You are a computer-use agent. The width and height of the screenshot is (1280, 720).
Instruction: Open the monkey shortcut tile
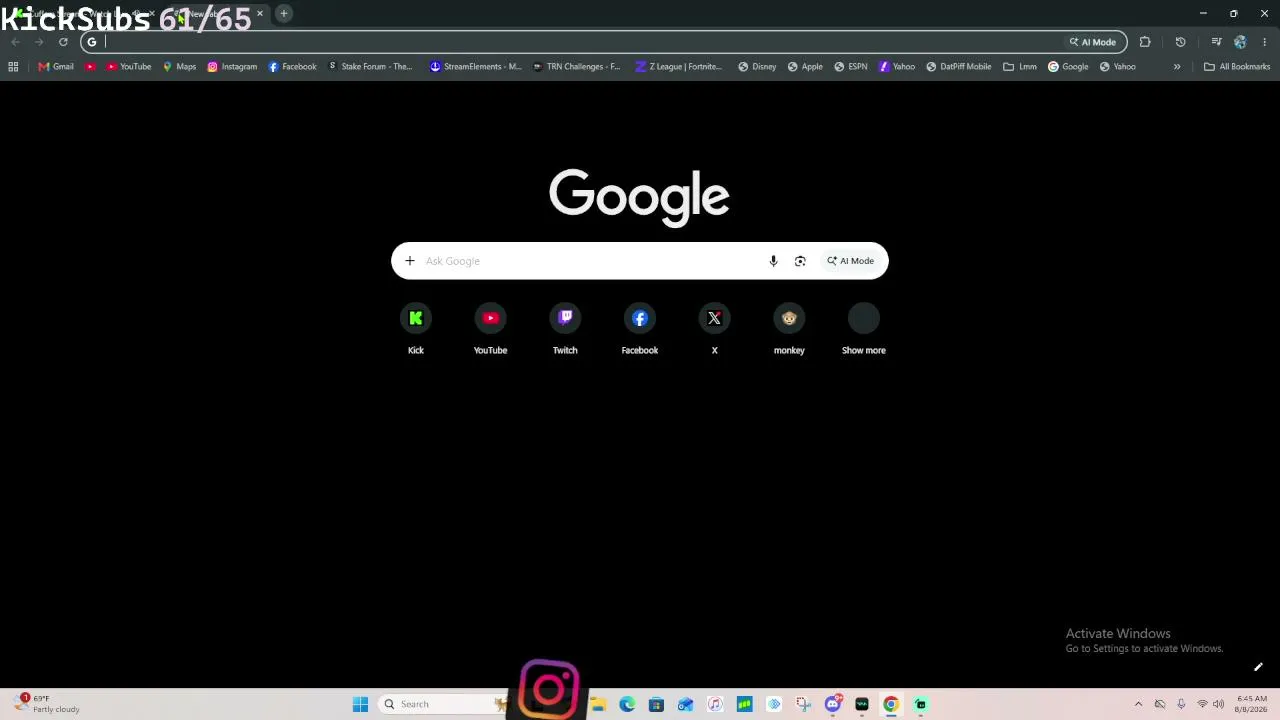click(x=789, y=330)
